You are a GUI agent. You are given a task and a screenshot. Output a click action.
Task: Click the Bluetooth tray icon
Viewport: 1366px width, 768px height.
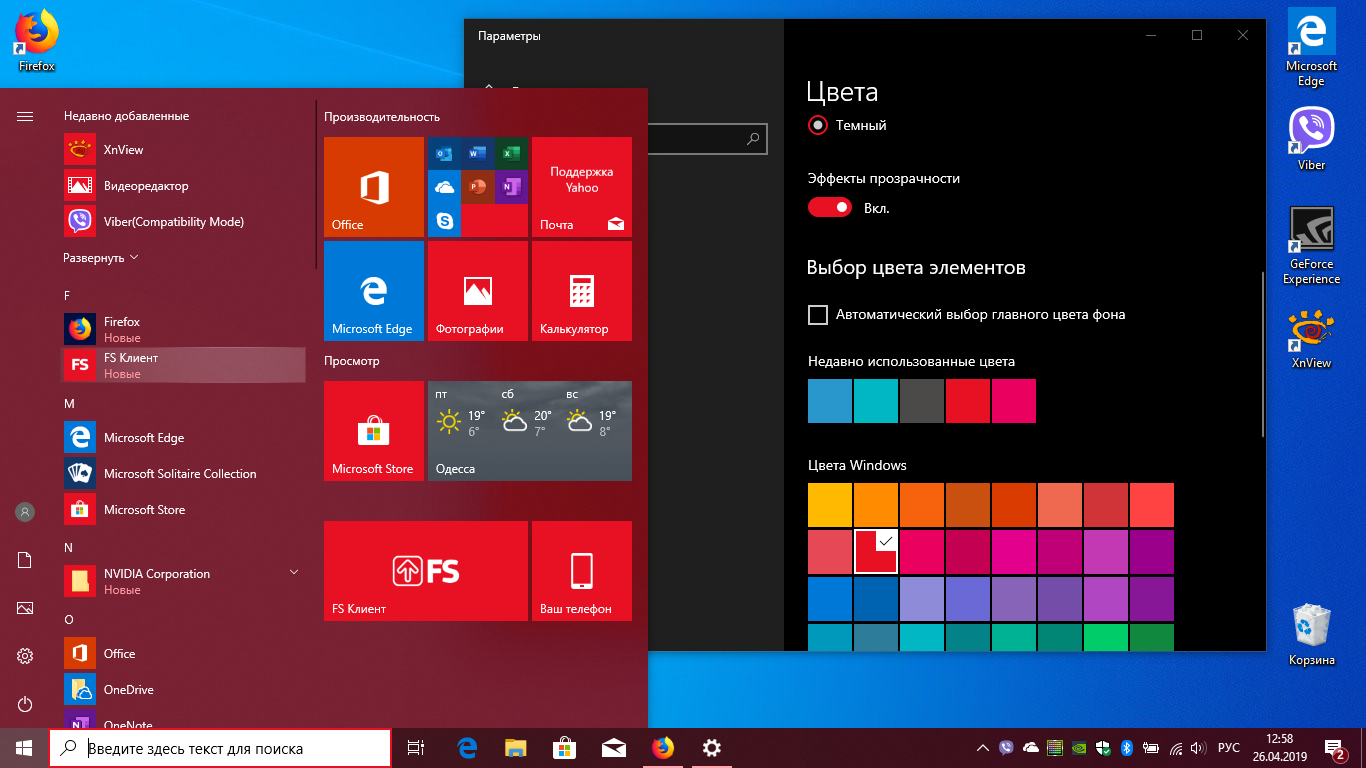coord(1126,748)
